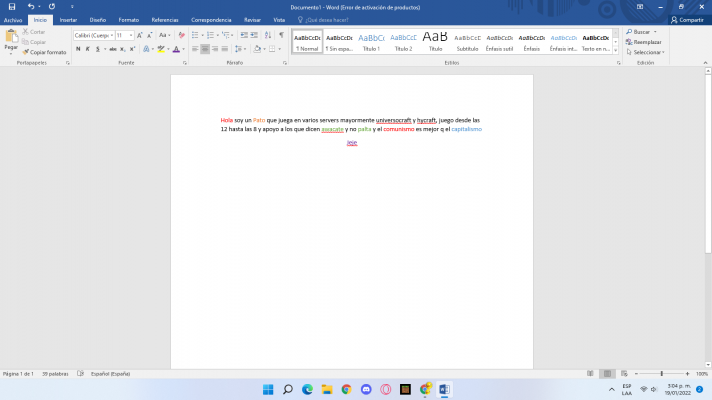
Task: Clear all formatting with eraser icon
Action: [x=181, y=35]
